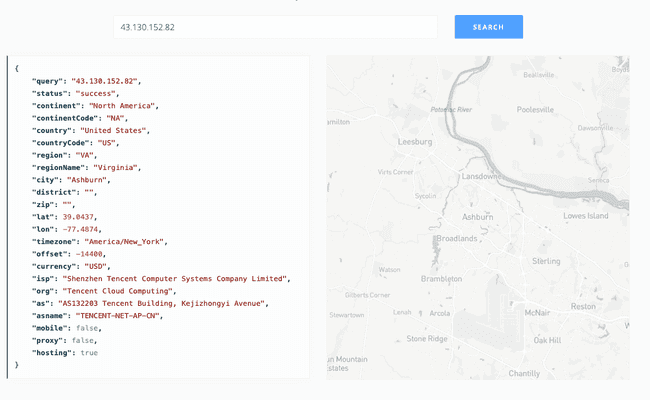650x400 pixels.
Task: Click Brambleton label on the map
Action: point(441,279)
